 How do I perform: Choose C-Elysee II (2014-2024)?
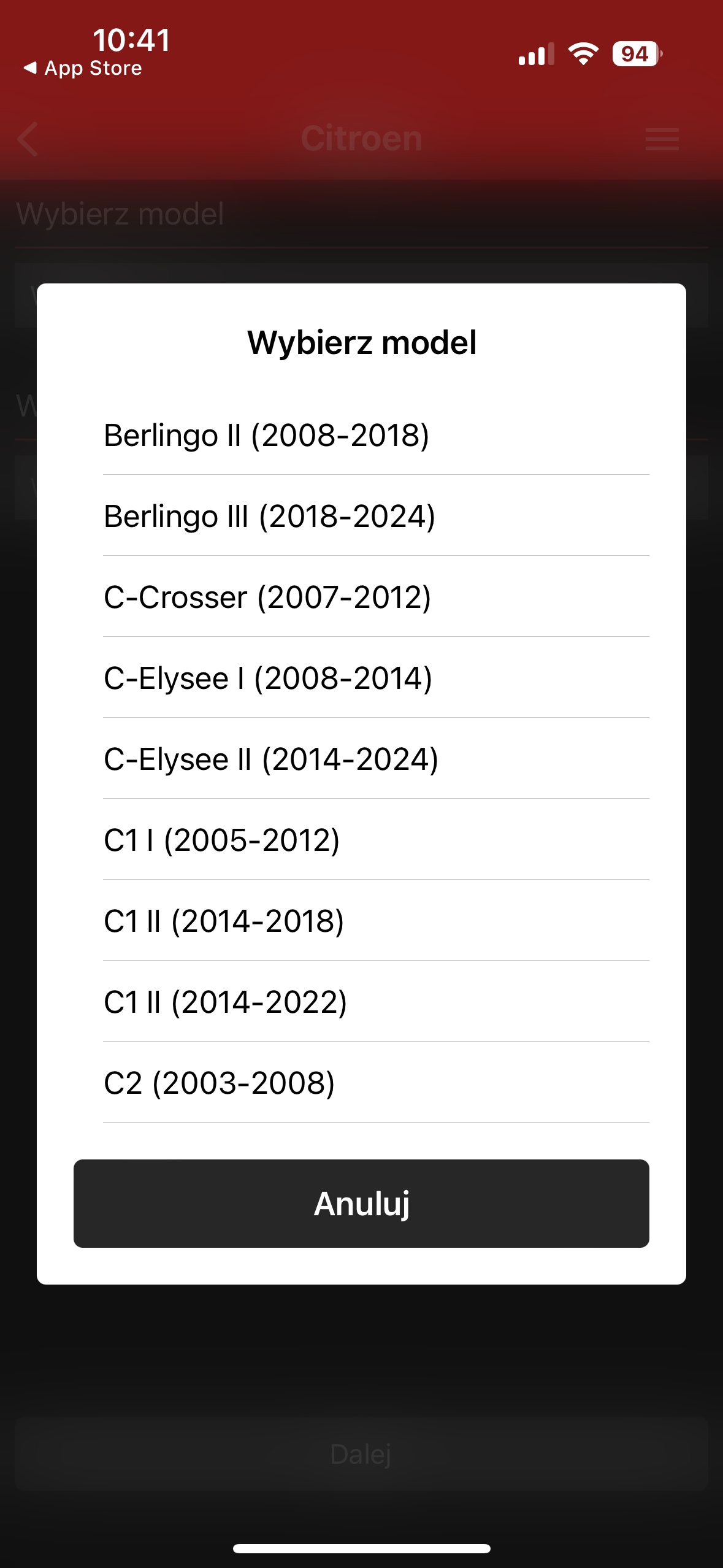[x=271, y=759]
